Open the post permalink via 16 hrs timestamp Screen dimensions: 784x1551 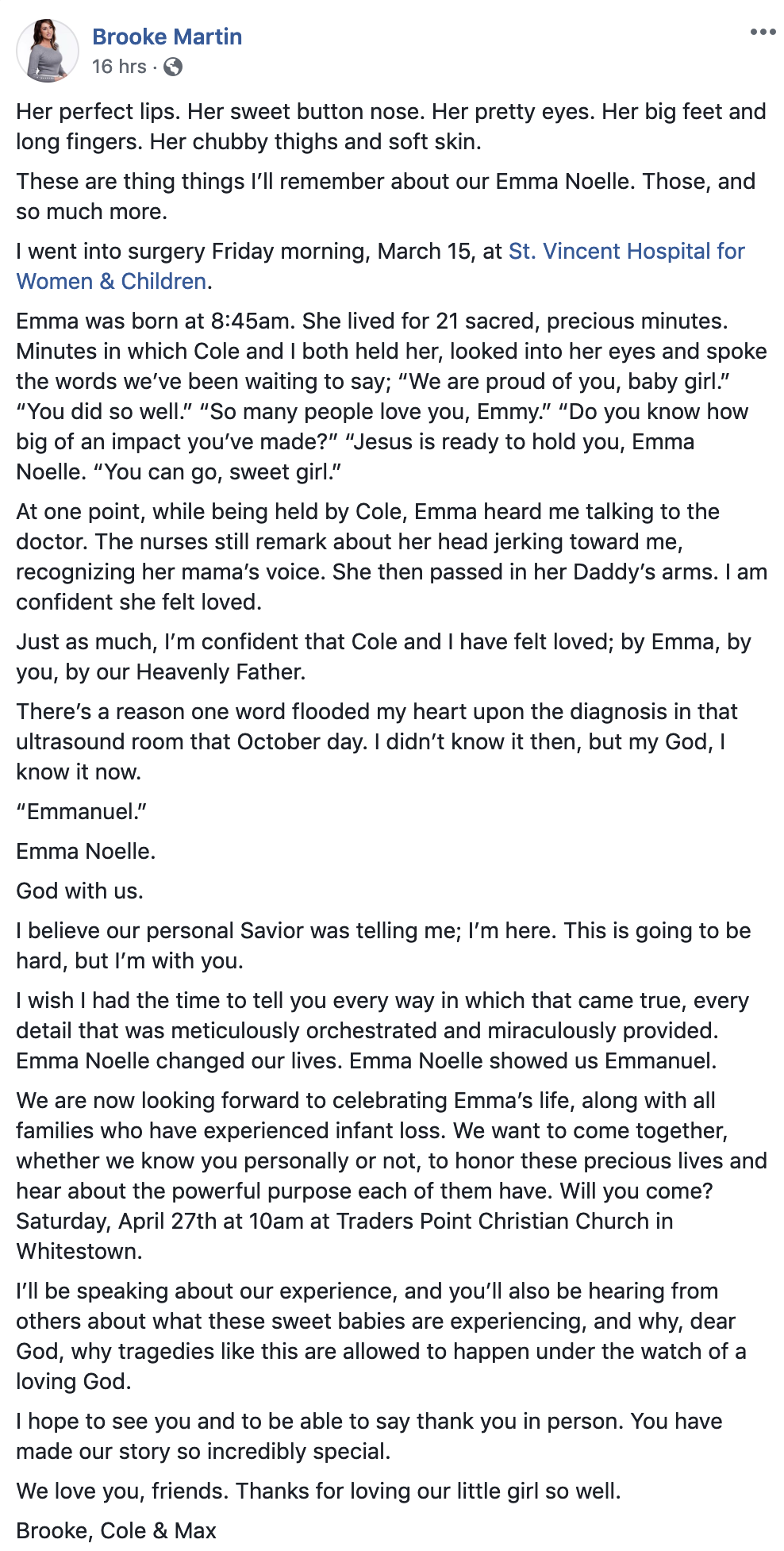[119, 67]
